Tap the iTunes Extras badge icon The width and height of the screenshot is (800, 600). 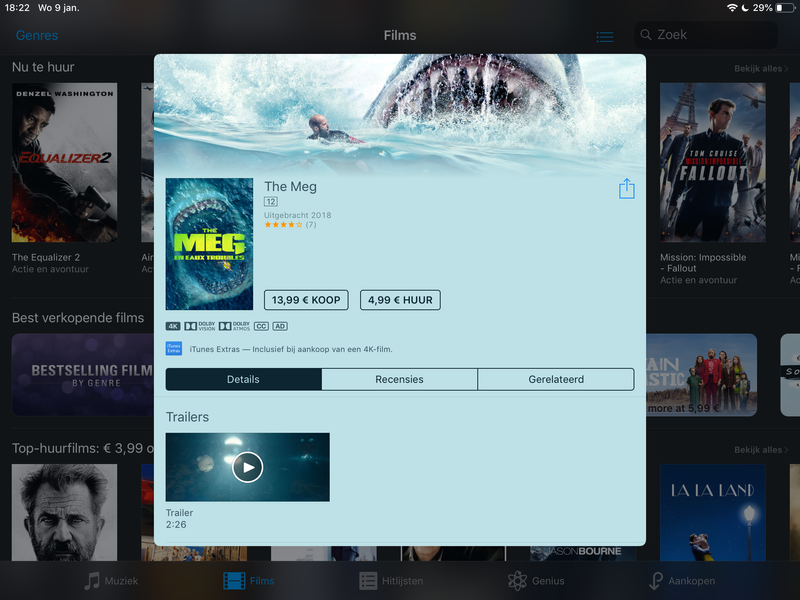click(x=173, y=349)
